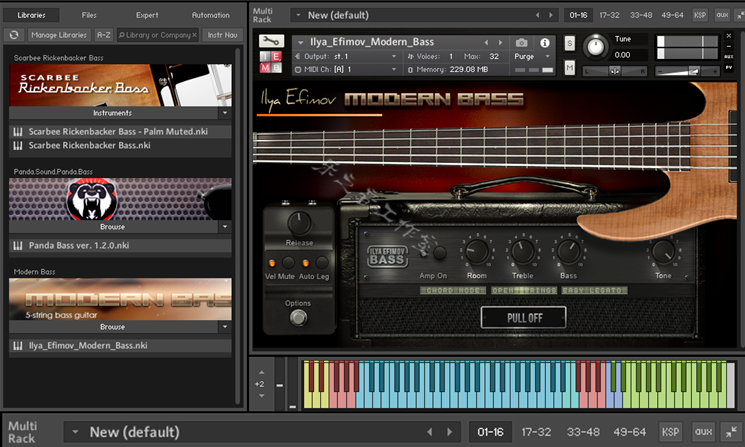The width and height of the screenshot is (745, 447).
Task: Open dropdown arrow beside Panda Bass Browse
Action: point(225,227)
